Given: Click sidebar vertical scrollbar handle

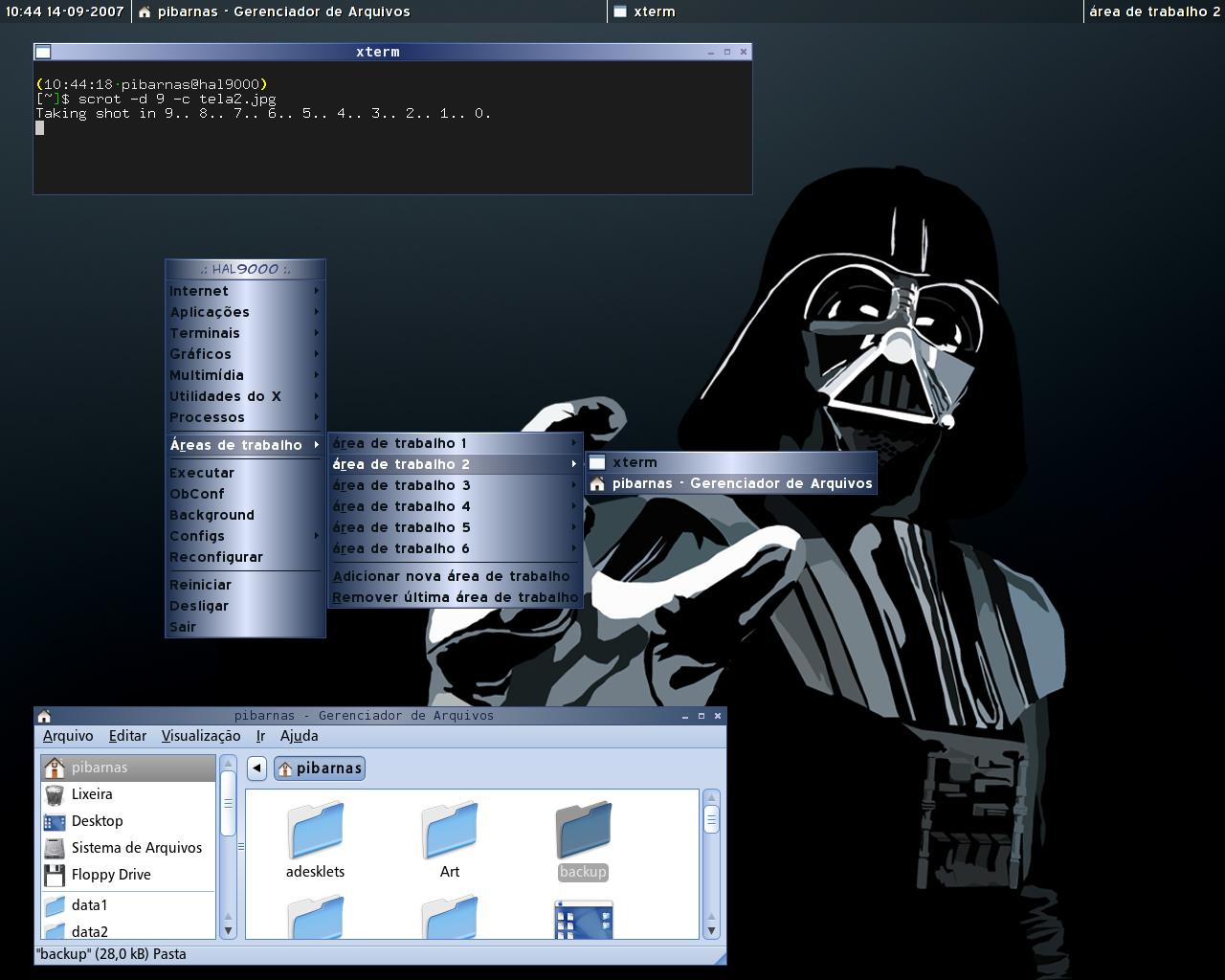Looking at the screenshot, I should pyautogui.click(x=228, y=802).
